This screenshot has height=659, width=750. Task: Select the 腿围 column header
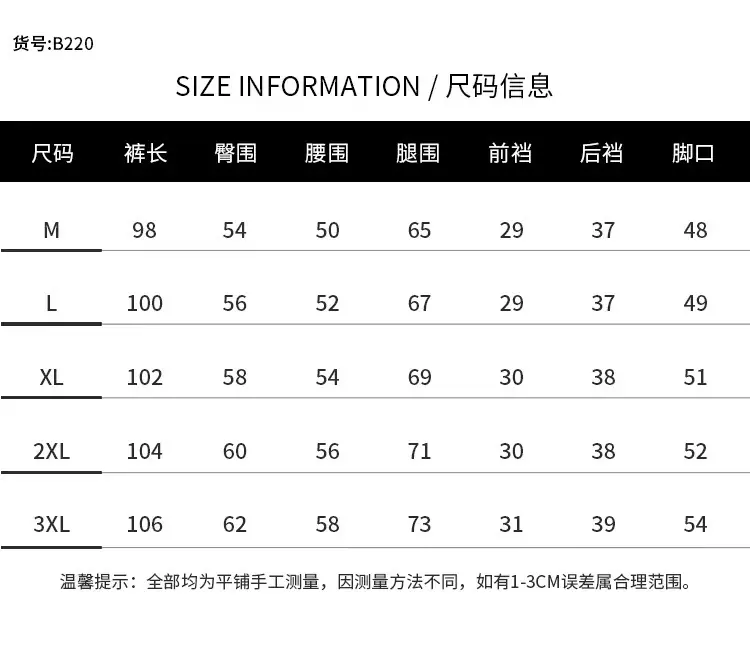tap(418, 154)
